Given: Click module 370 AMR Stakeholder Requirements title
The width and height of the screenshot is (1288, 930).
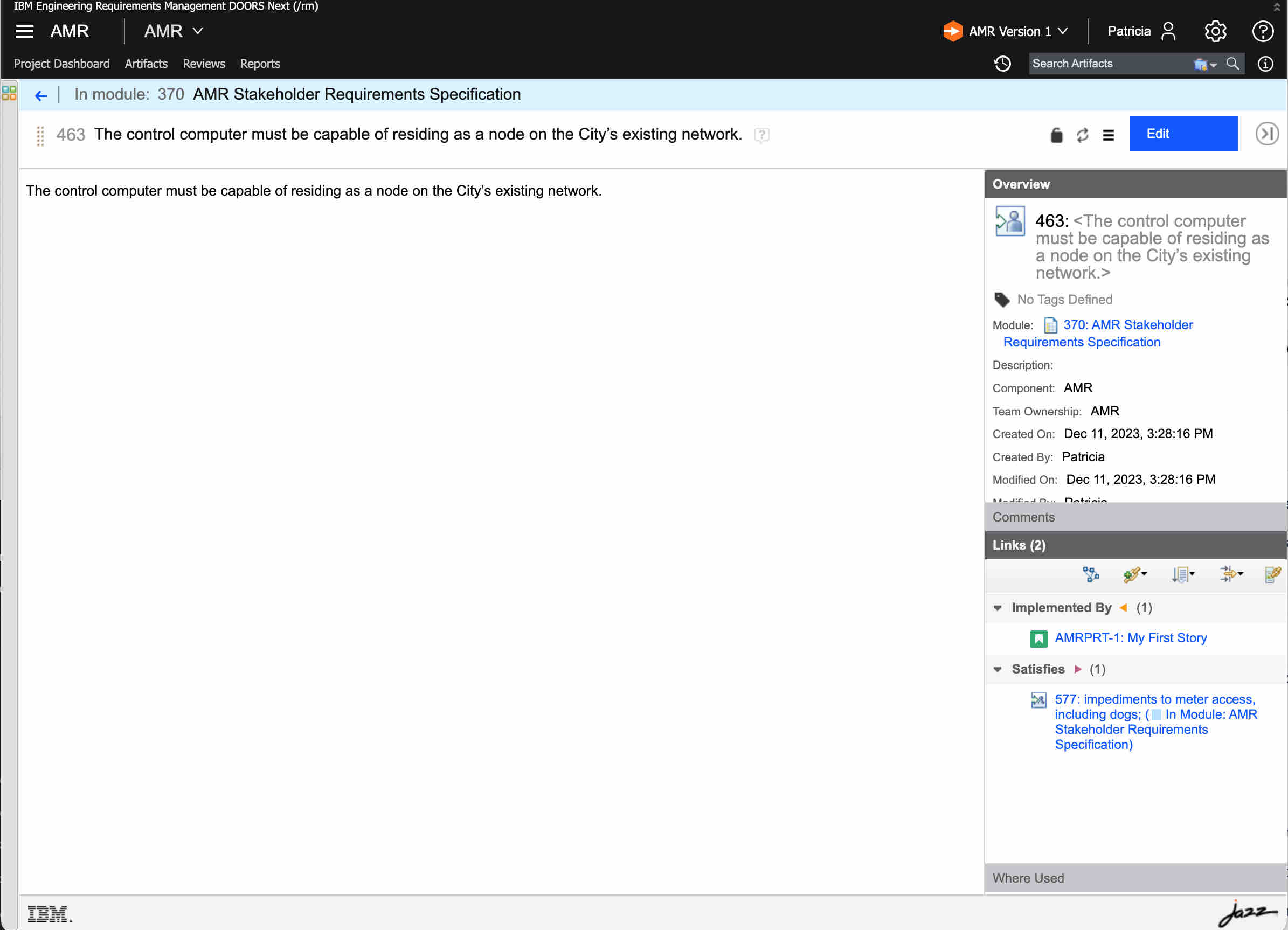Looking at the screenshot, I should [x=356, y=94].
